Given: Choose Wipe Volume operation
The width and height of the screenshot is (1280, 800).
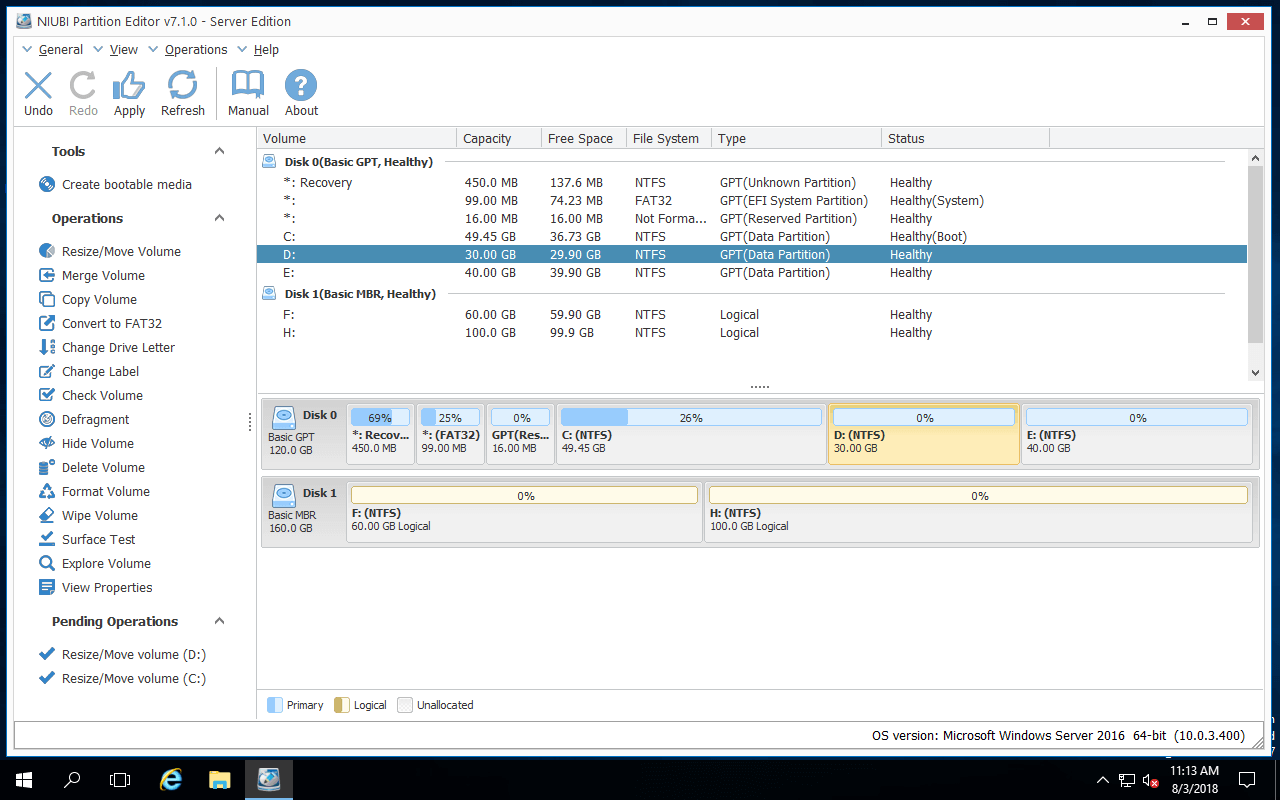Looking at the screenshot, I should (88, 515).
